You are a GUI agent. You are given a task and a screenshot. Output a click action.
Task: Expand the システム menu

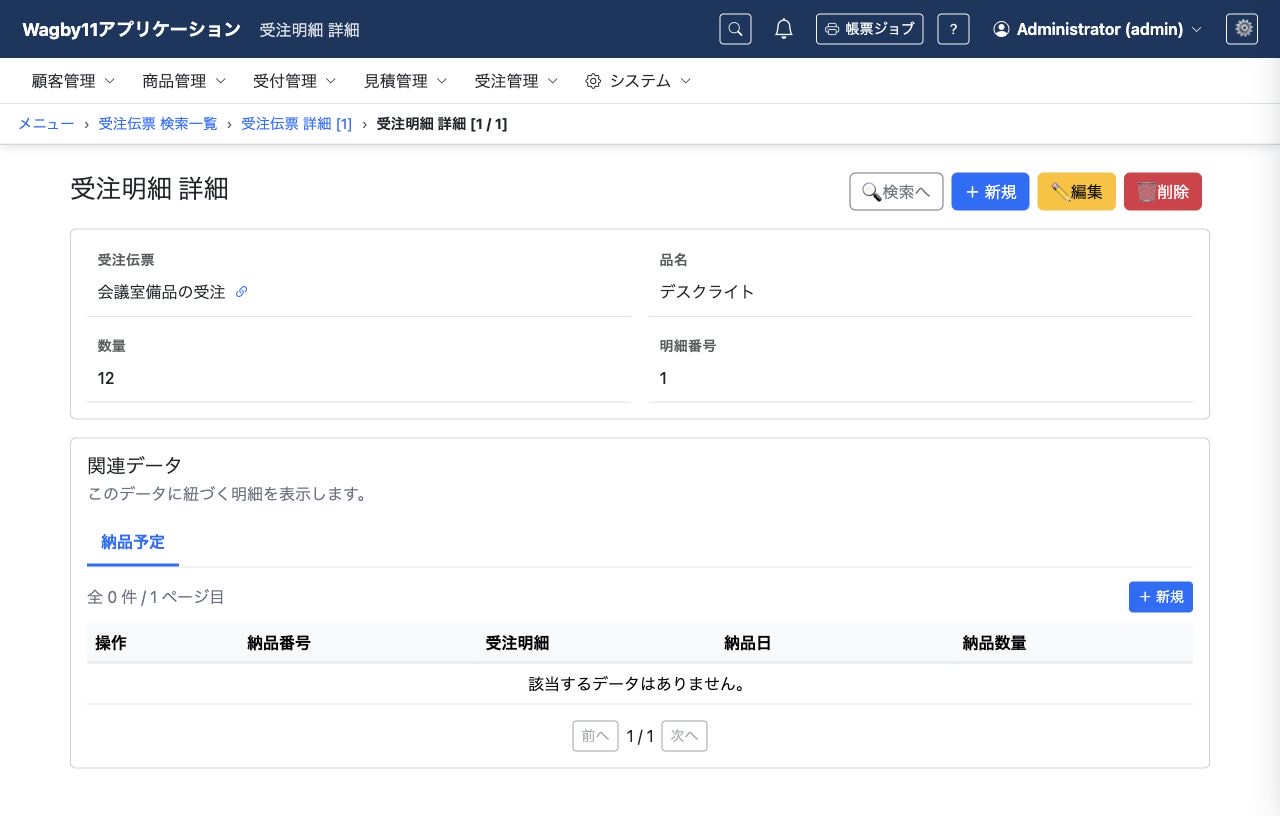(638, 81)
